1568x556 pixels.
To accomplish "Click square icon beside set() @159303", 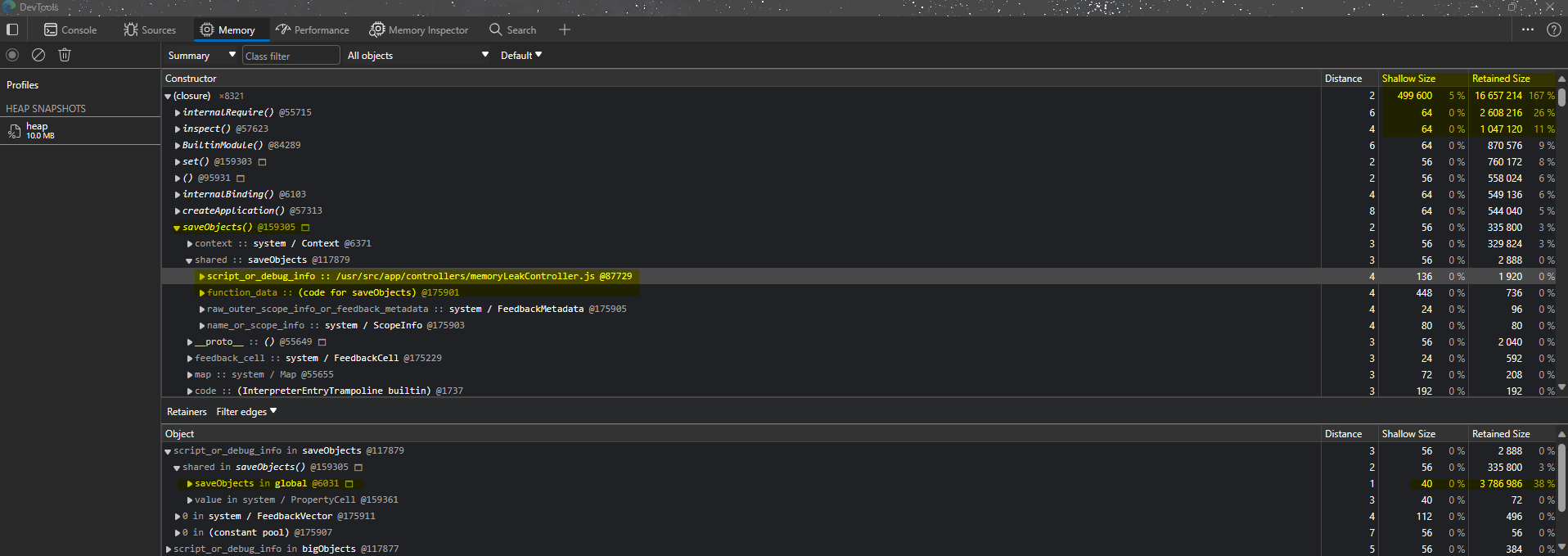I will (262, 162).
